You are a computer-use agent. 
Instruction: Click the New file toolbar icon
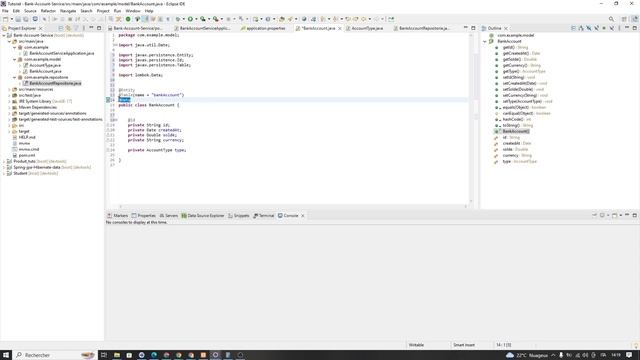click(x=5, y=19)
